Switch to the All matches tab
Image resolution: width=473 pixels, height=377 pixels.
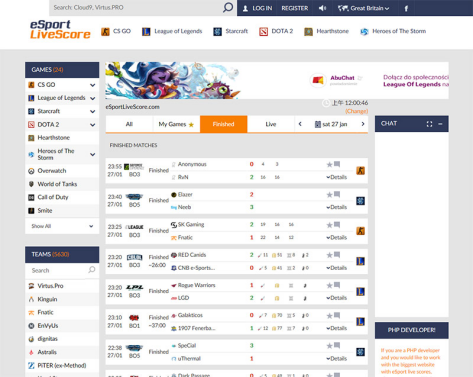point(129,124)
